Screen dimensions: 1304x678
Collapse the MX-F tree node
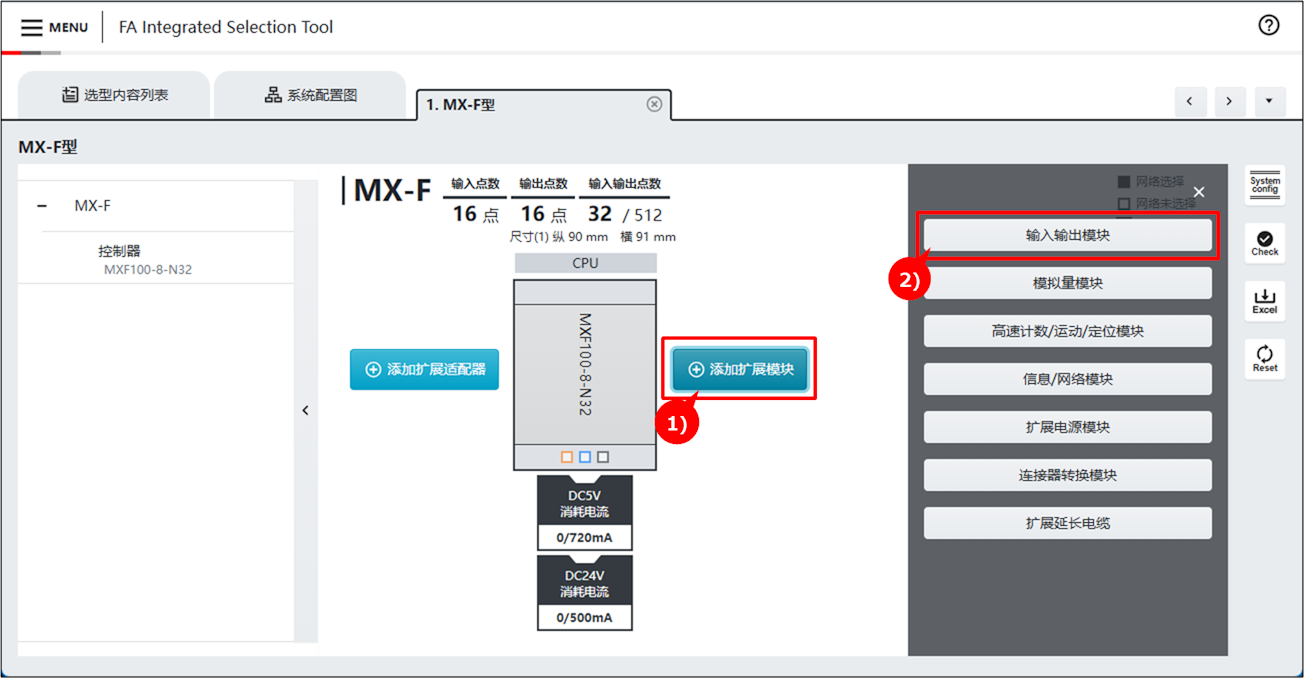[42, 206]
